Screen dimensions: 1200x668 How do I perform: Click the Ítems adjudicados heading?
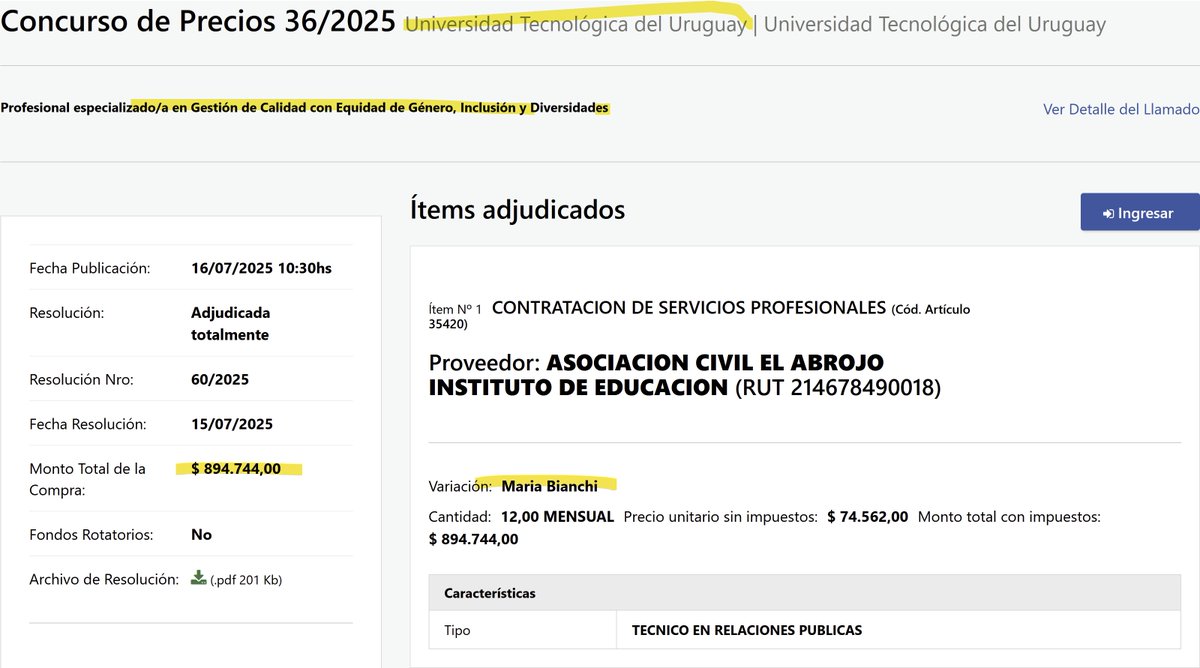point(519,210)
